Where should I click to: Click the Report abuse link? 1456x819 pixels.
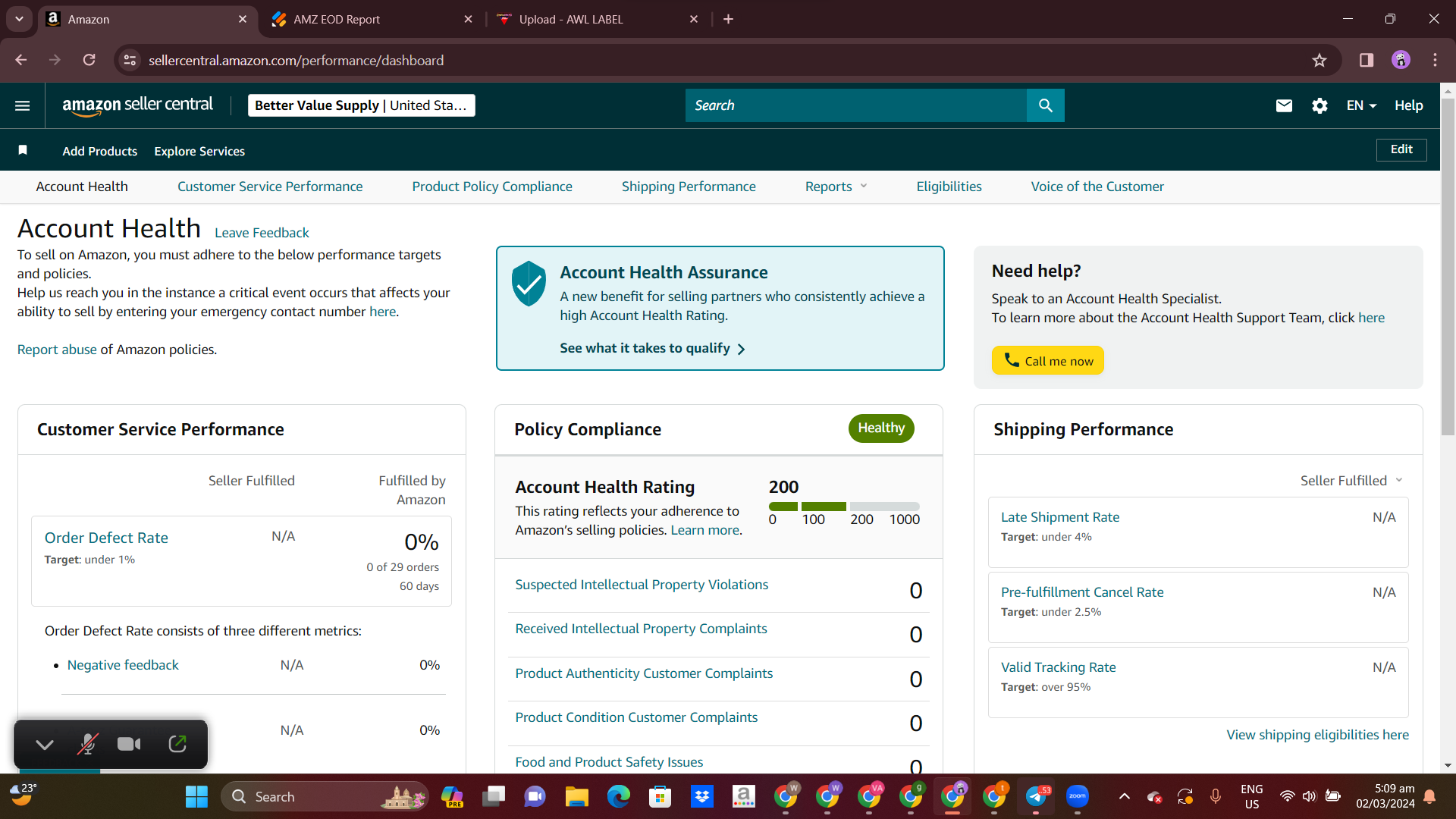coord(57,350)
